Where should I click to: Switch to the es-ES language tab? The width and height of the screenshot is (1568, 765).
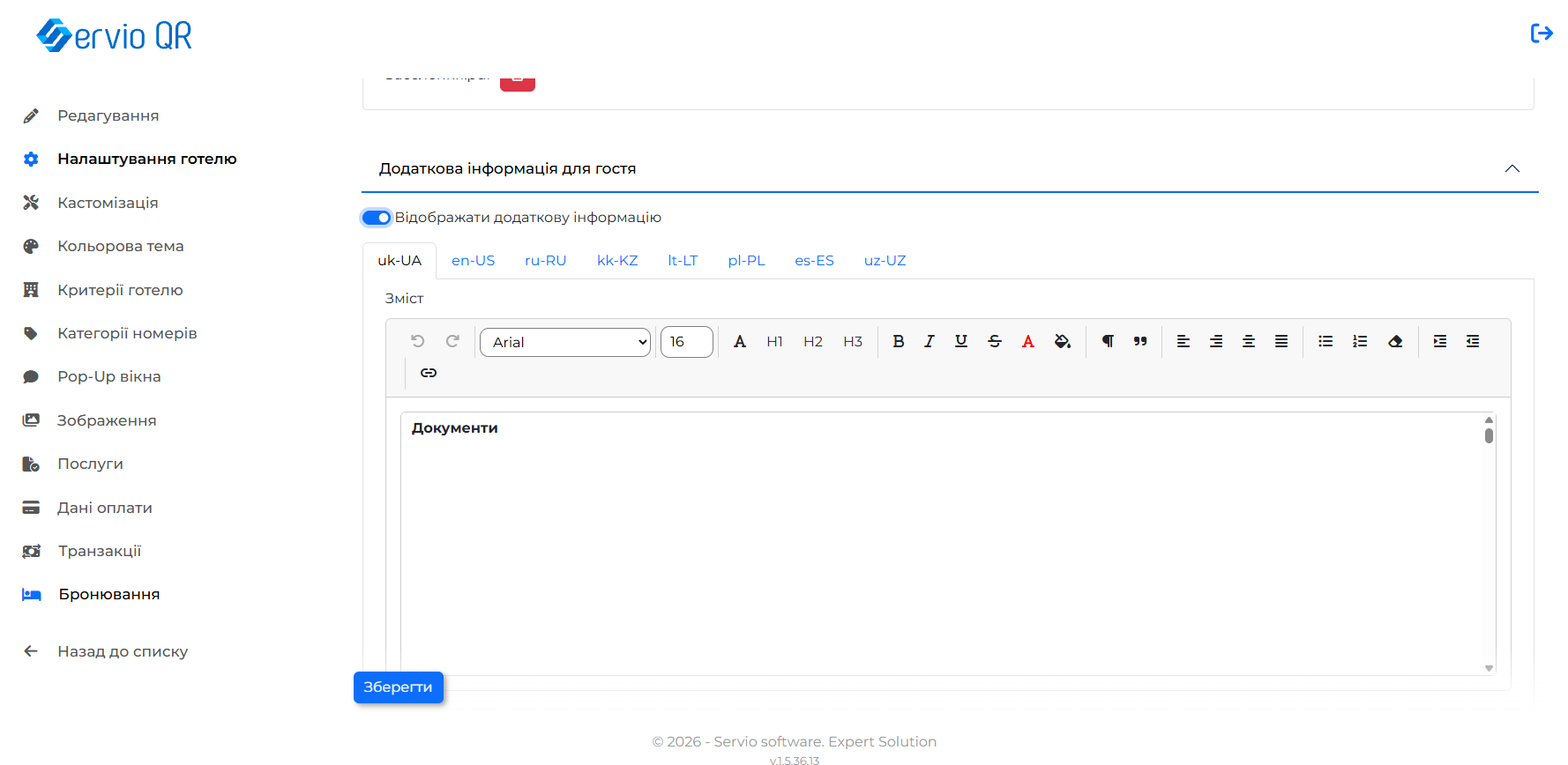[x=815, y=261]
